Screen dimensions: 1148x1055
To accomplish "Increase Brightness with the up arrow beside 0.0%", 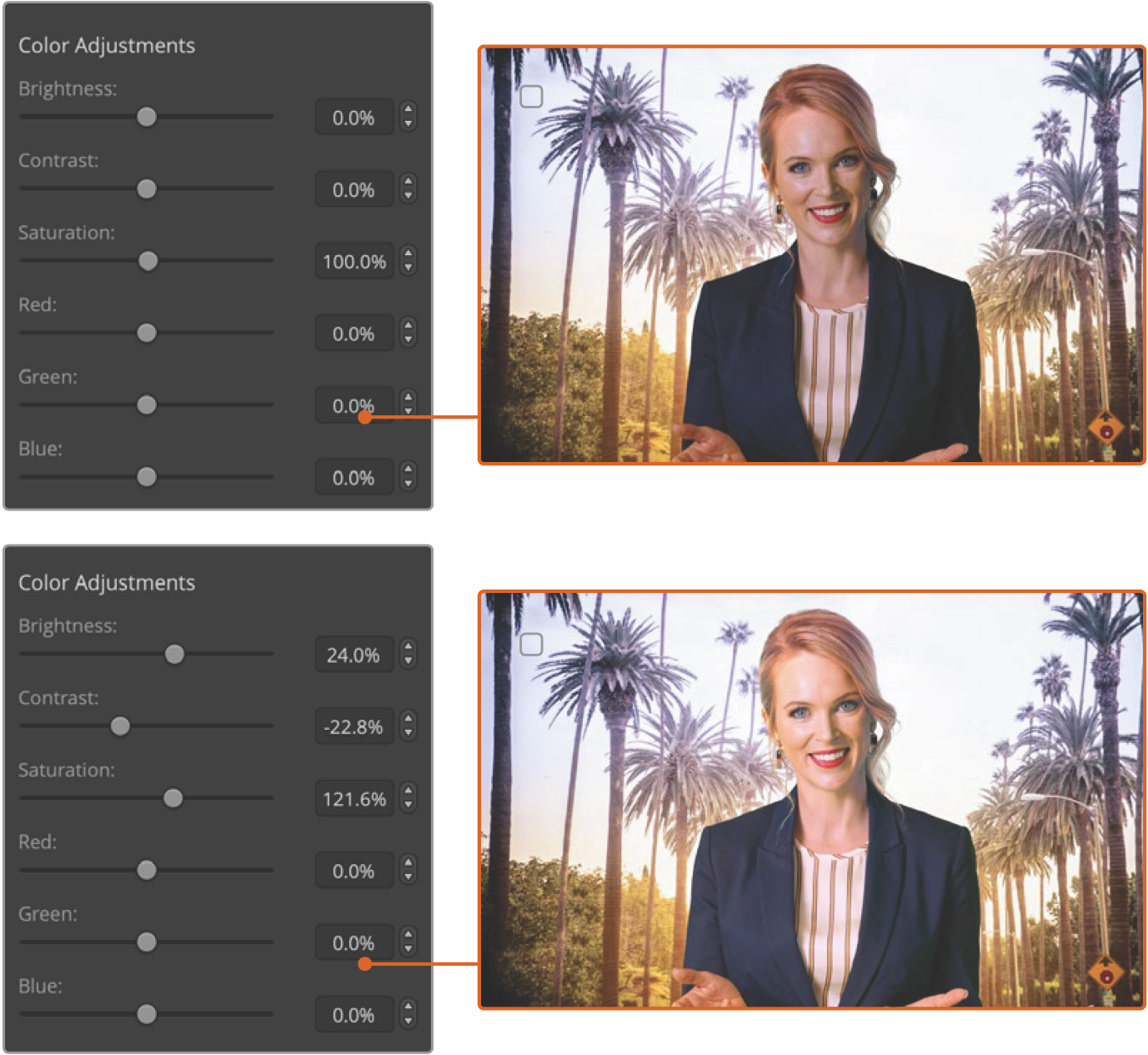I will click(408, 109).
